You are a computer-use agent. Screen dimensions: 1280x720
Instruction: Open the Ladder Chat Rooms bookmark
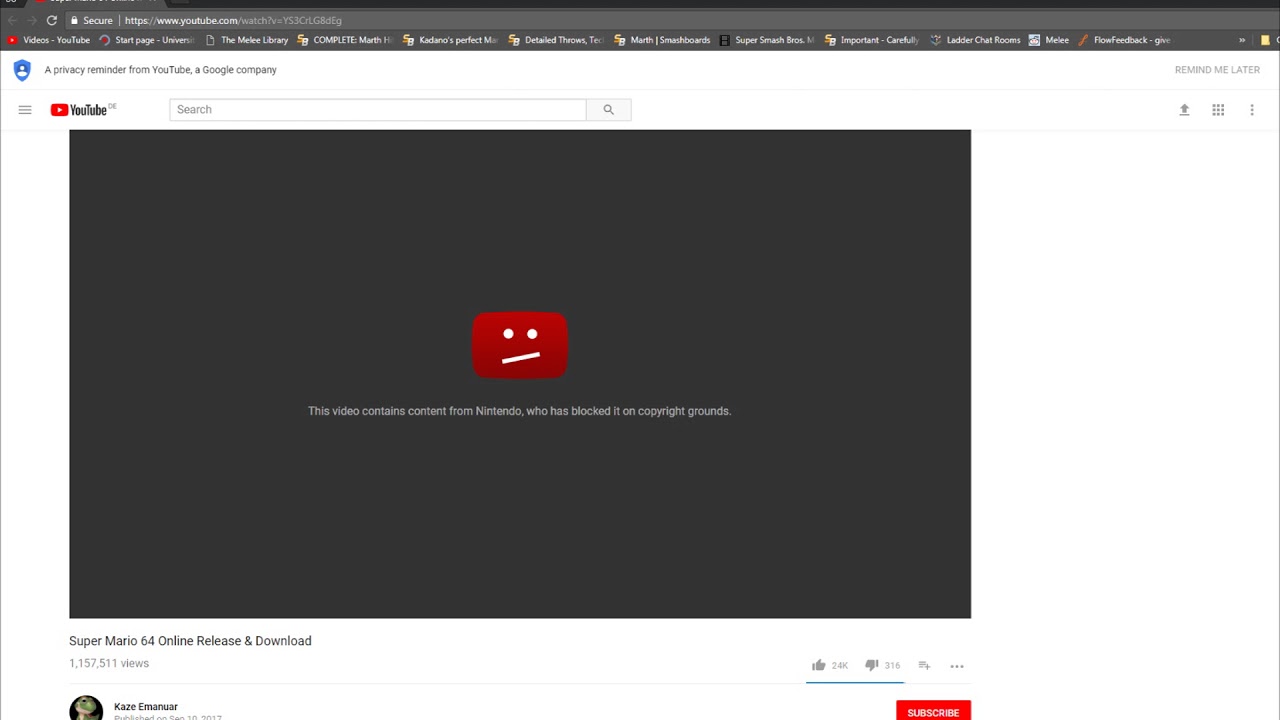tap(976, 40)
